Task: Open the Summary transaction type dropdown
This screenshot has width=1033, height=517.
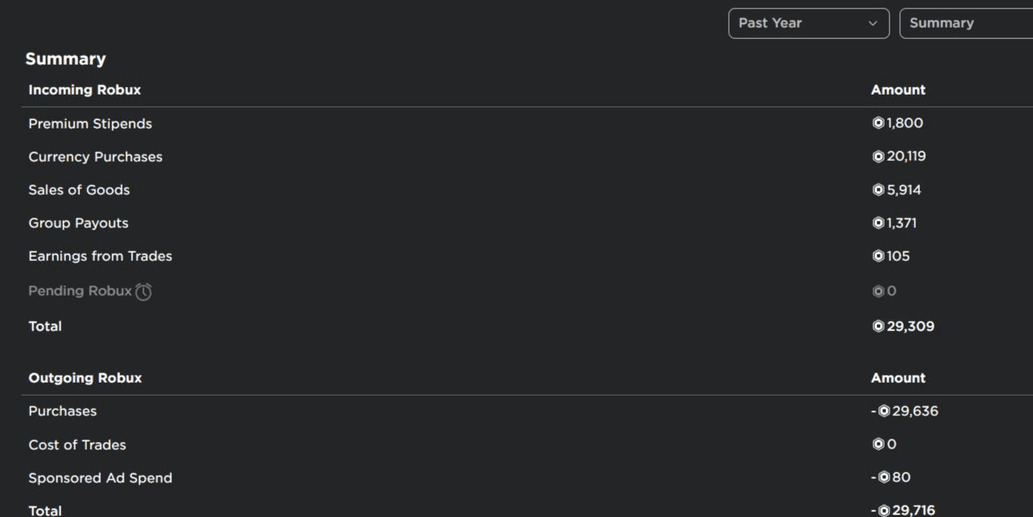Action: pos(966,23)
